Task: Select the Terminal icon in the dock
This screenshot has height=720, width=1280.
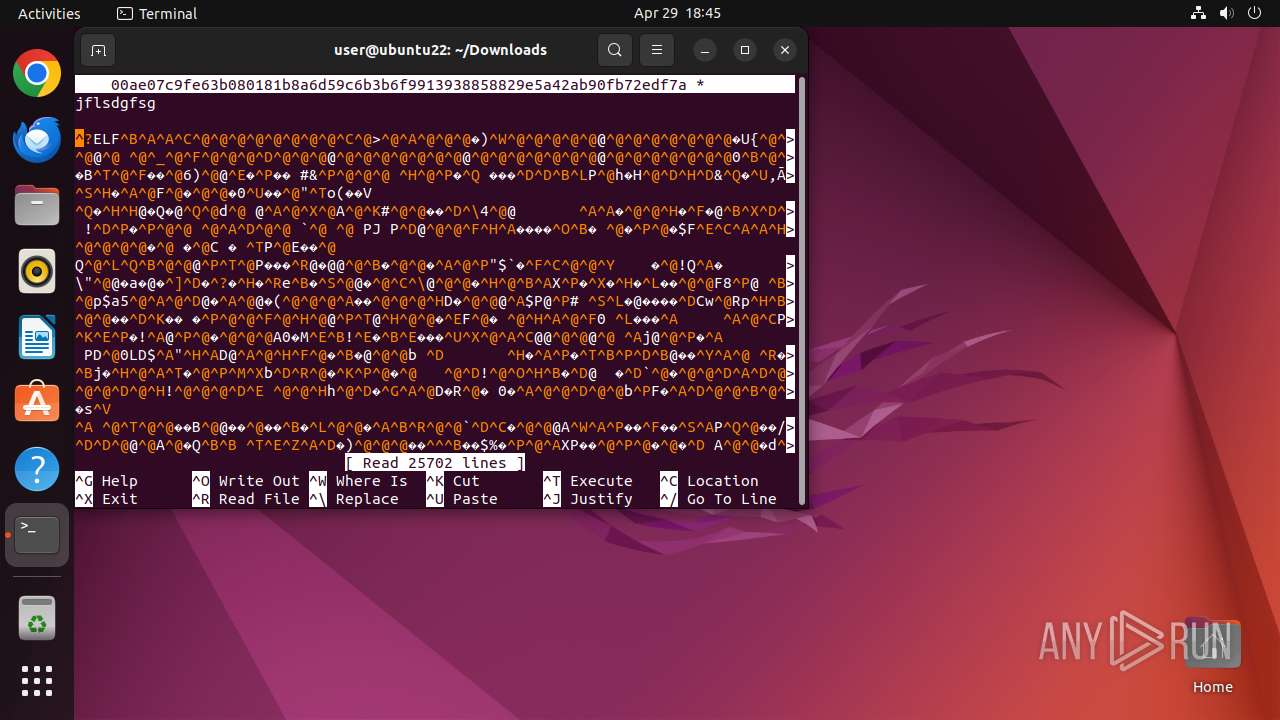Action: (37, 535)
